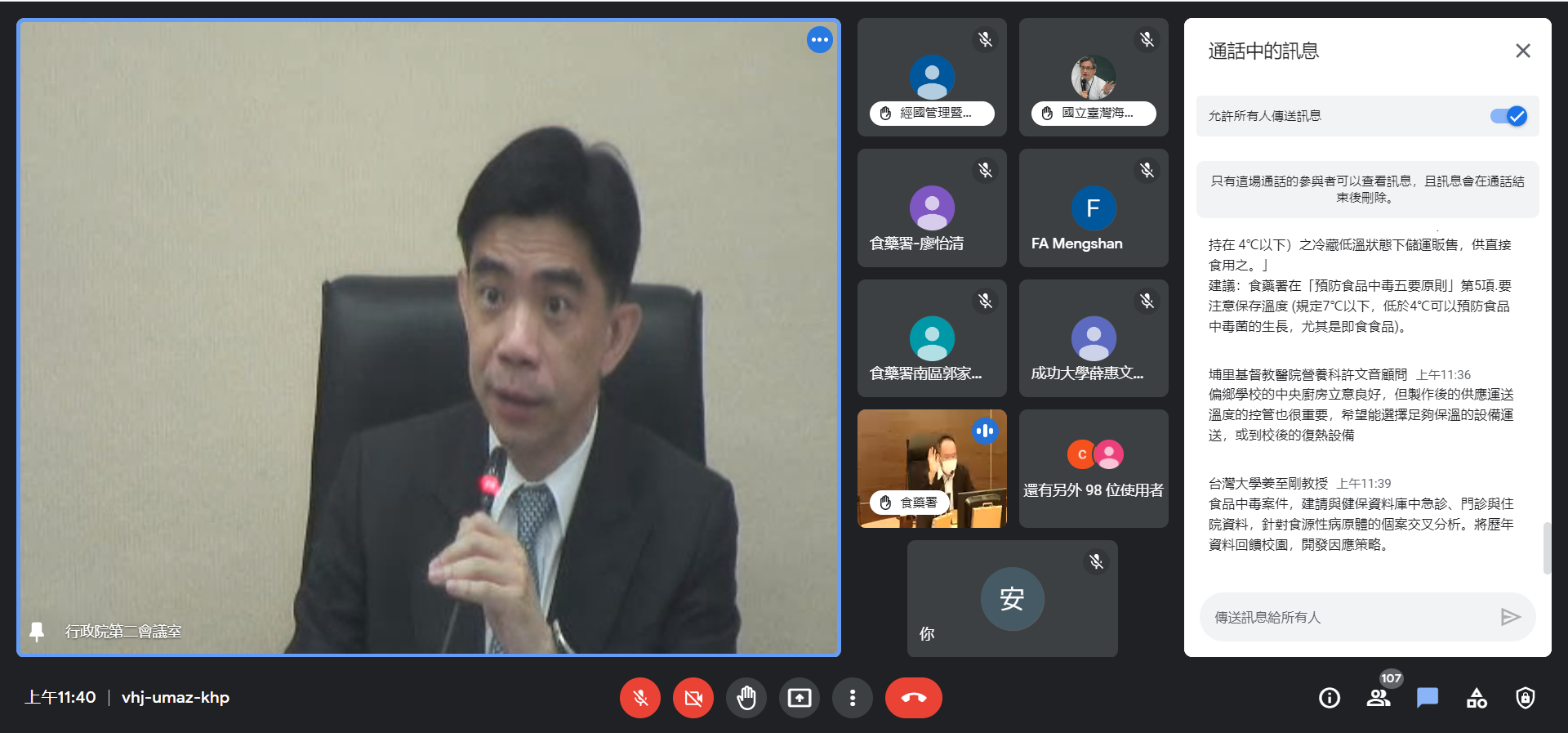Click the chat panel scrollbar
The height and width of the screenshot is (733, 1568).
point(1547,548)
